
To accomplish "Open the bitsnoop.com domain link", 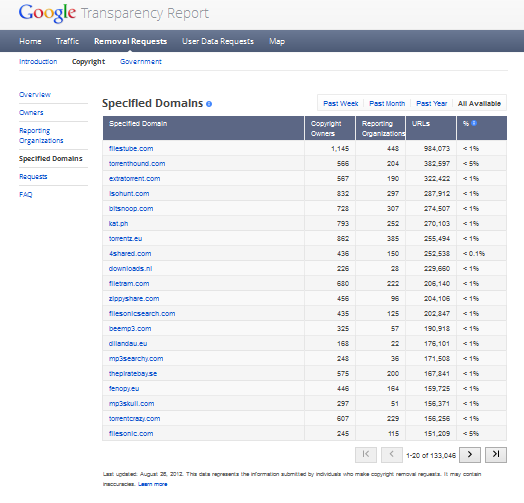I will [x=131, y=209].
